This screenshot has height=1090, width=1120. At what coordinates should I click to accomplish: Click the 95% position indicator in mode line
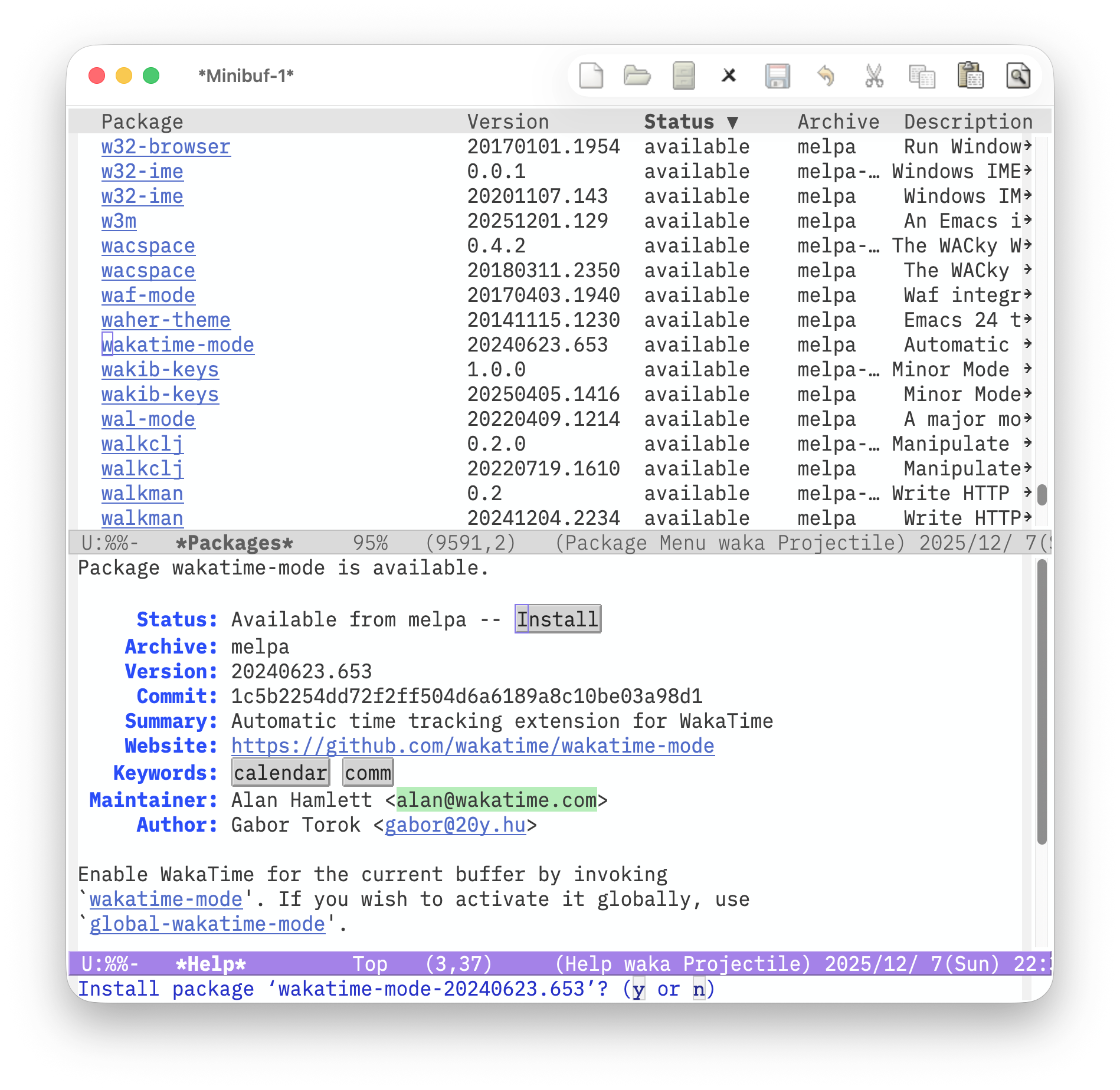click(370, 543)
